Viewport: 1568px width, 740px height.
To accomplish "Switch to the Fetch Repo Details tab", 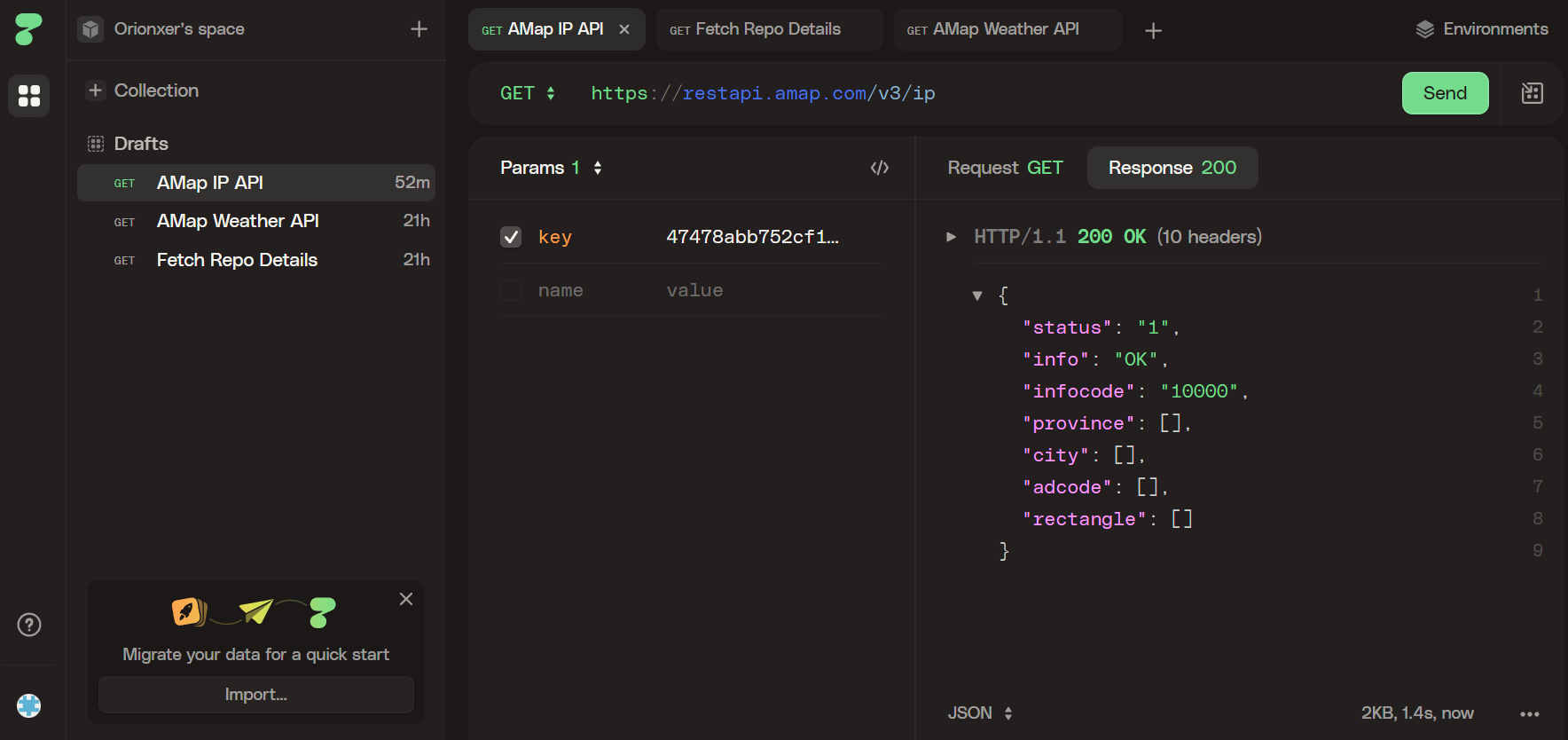I will (x=769, y=29).
